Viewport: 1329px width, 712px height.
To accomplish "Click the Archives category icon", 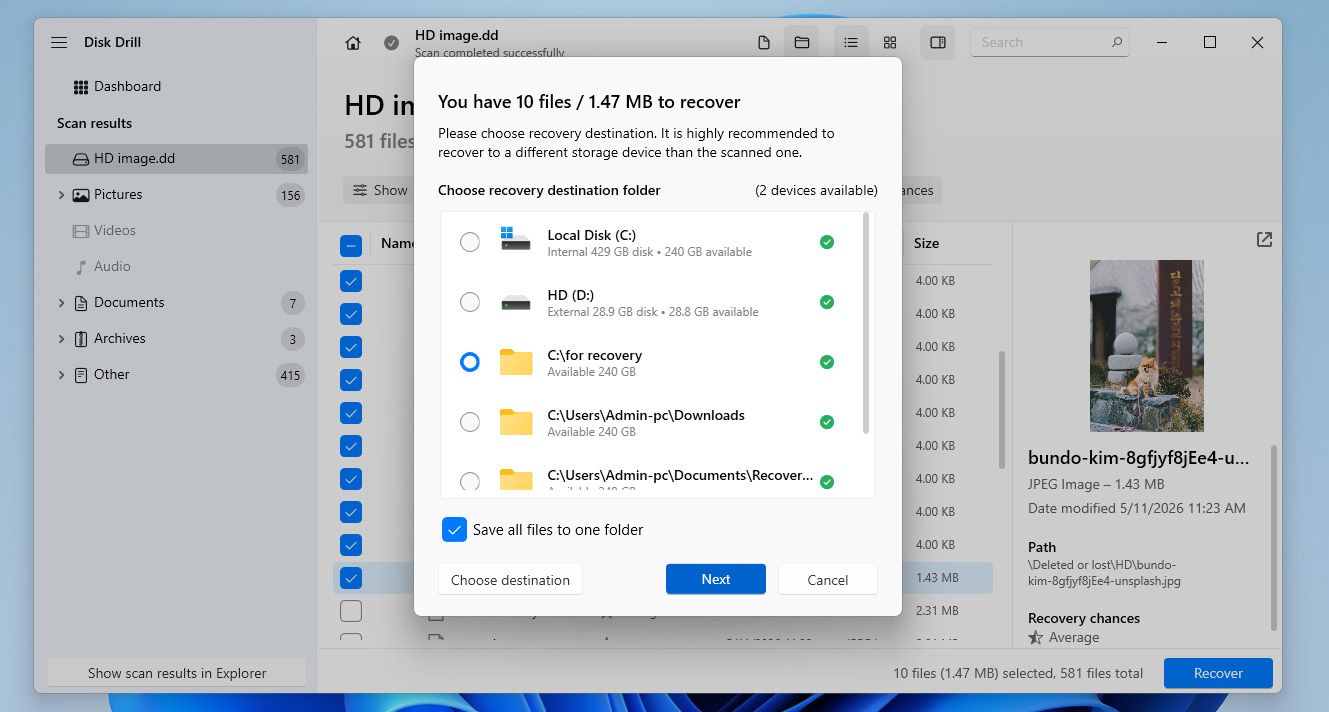I will [x=81, y=339].
